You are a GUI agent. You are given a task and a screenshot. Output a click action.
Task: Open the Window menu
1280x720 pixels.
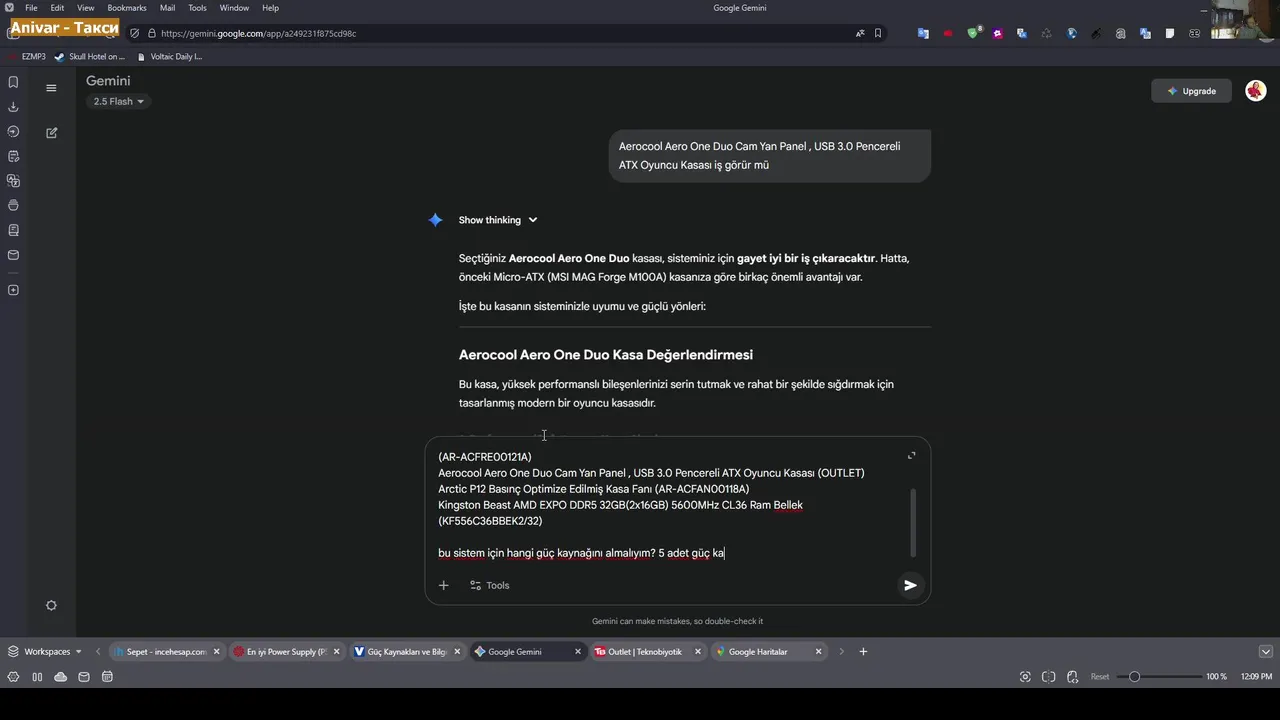coord(234,8)
